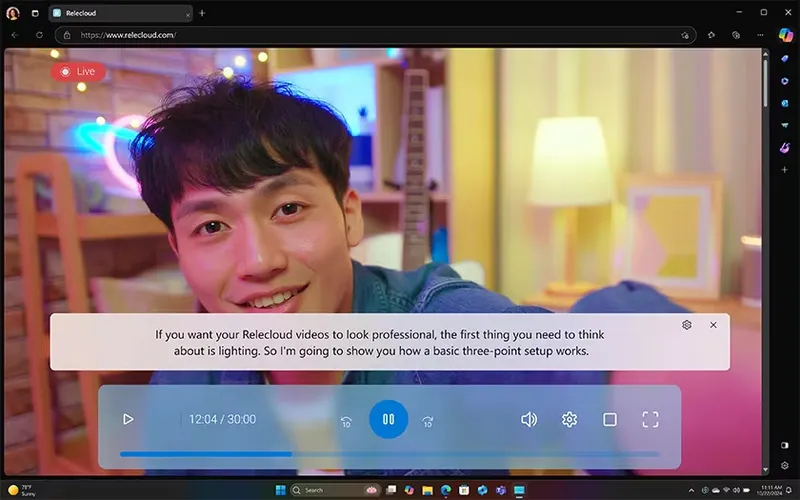Click the page vertical scrollbar thumb
Screen dimensions: 800x500
[x=765, y=82]
